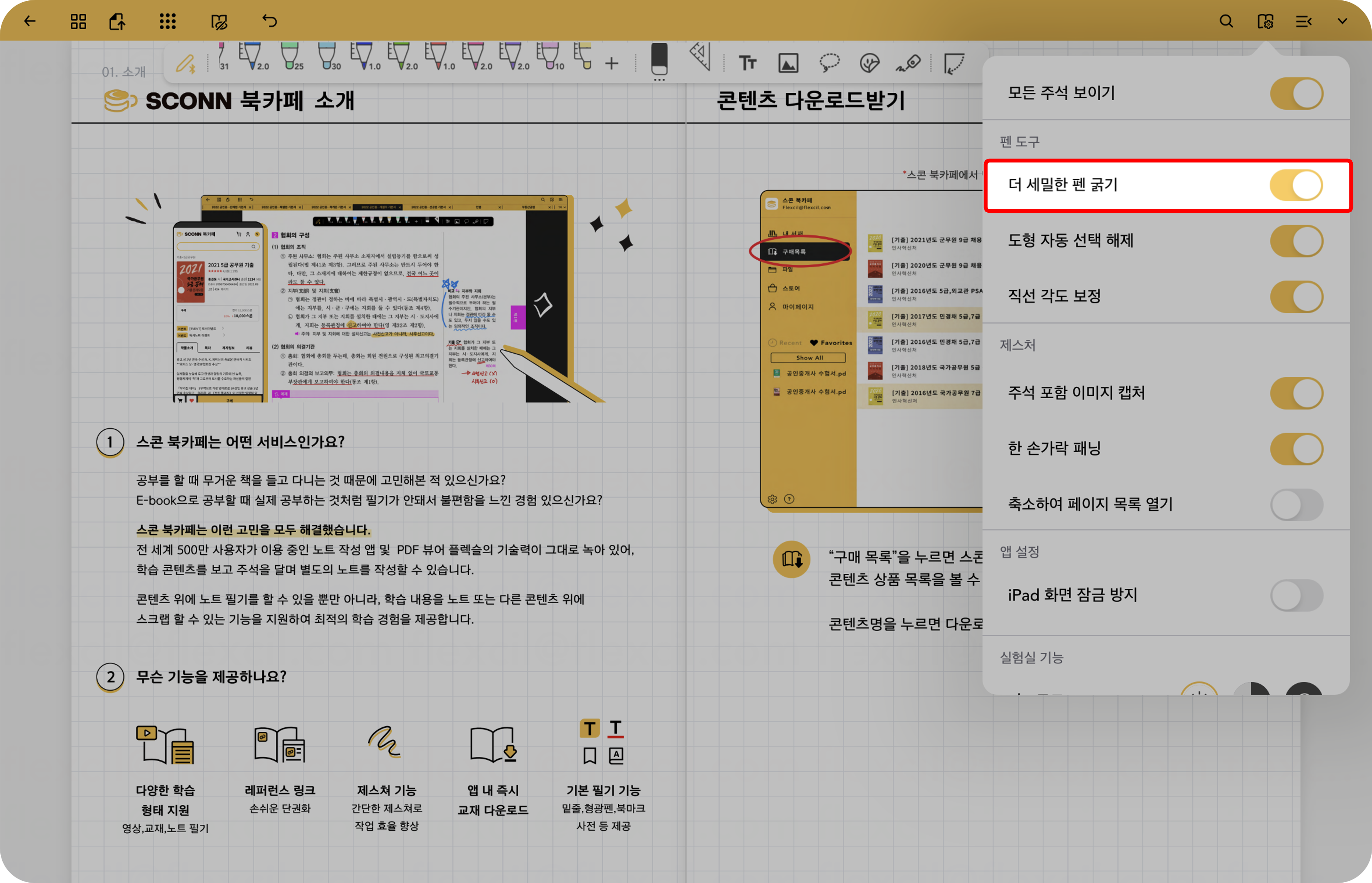The image size is (1372, 883).
Task: Pick the dark blue 1.0 pen
Action: pyautogui.click(x=365, y=57)
